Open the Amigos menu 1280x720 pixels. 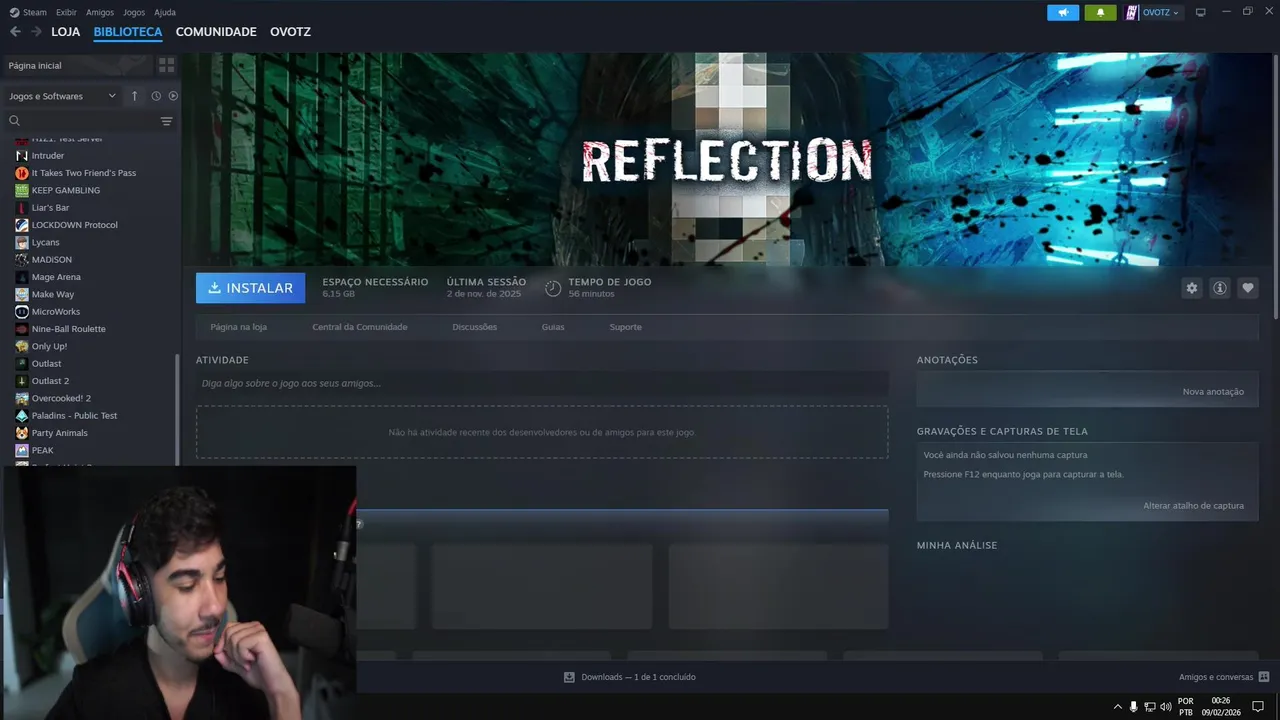100,12
